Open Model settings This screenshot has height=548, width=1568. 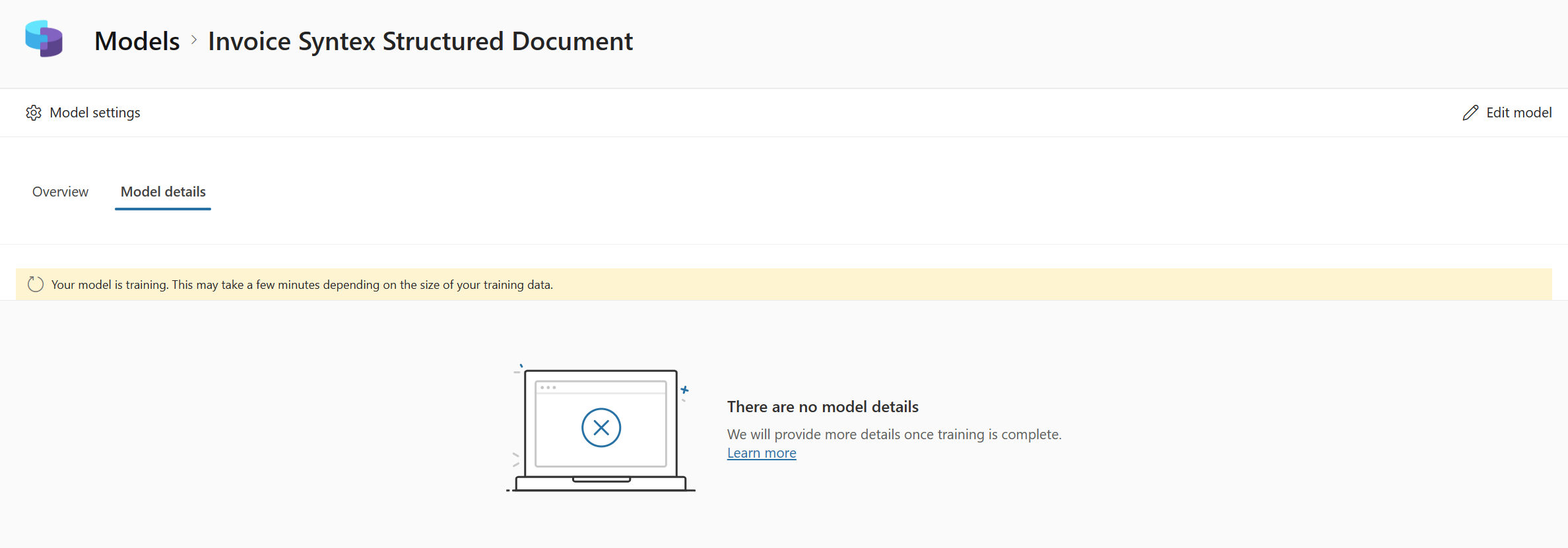pyautogui.click(x=83, y=113)
